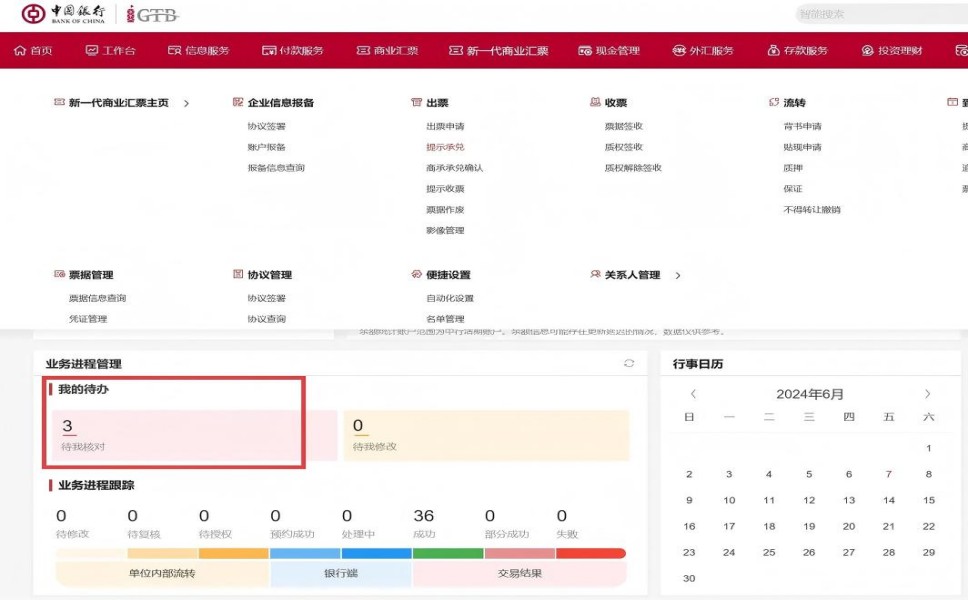The width and height of the screenshot is (968, 600).
Task: Expand the 新一代商业汇票主页 arrow
Action: click(x=187, y=103)
